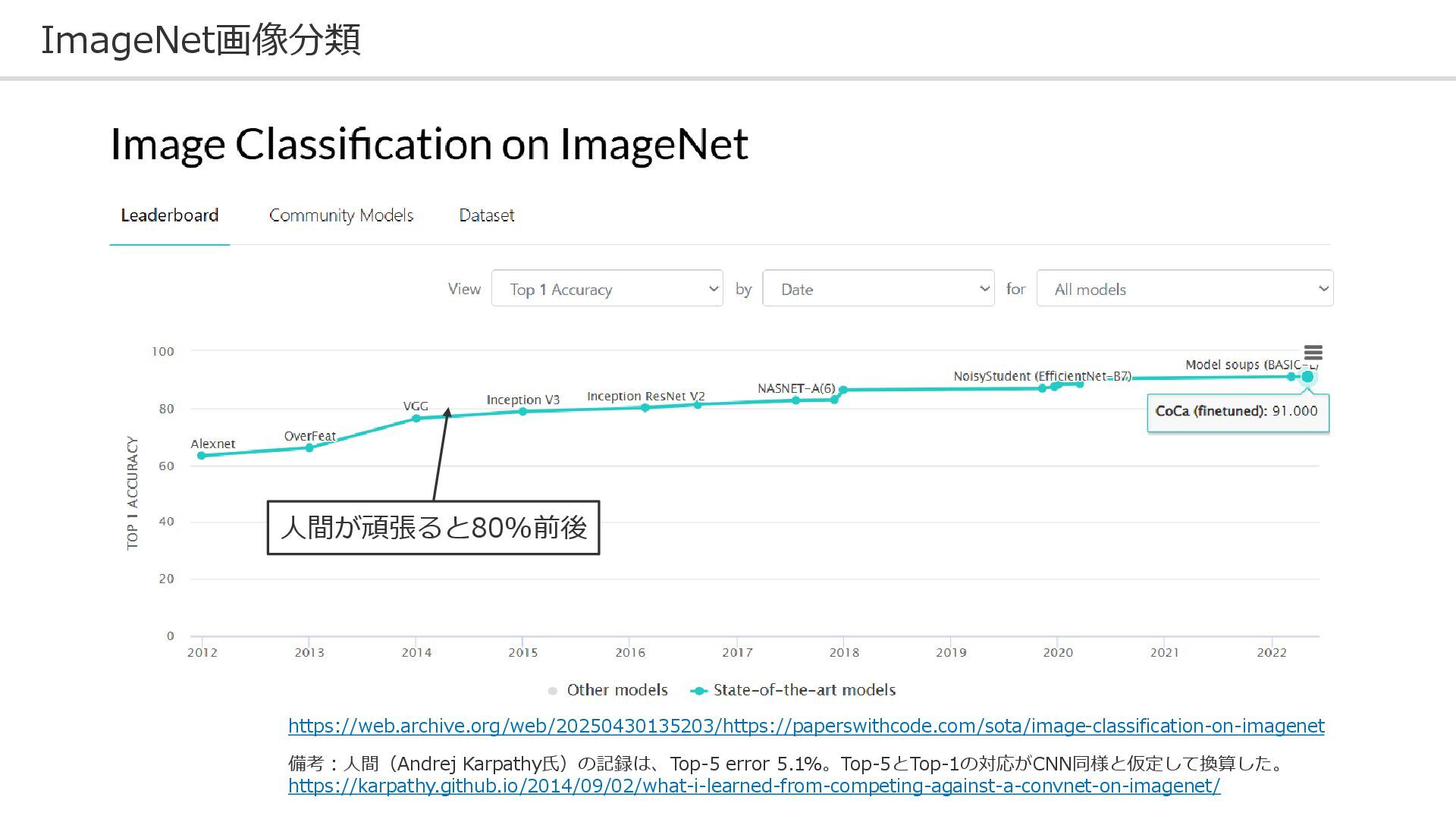
Task: Expand the Top 1 Accuracy dropdown
Action: [607, 289]
